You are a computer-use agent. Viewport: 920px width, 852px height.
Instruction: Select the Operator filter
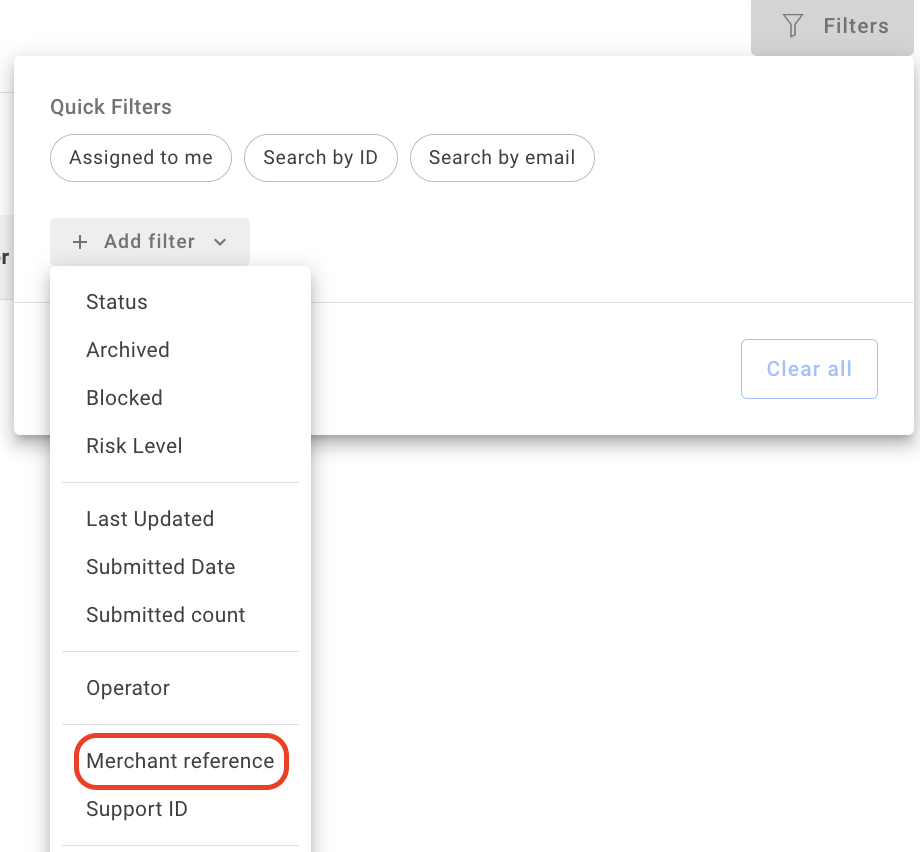[128, 687]
